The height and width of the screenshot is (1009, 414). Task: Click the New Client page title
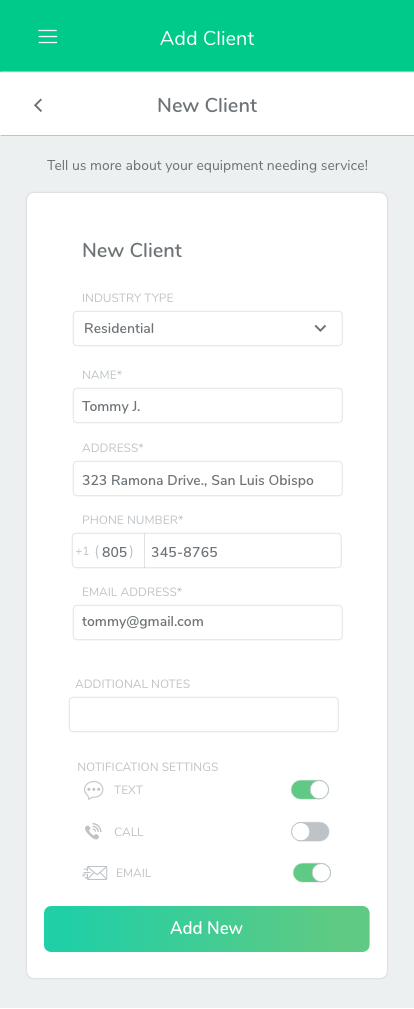click(x=207, y=105)
